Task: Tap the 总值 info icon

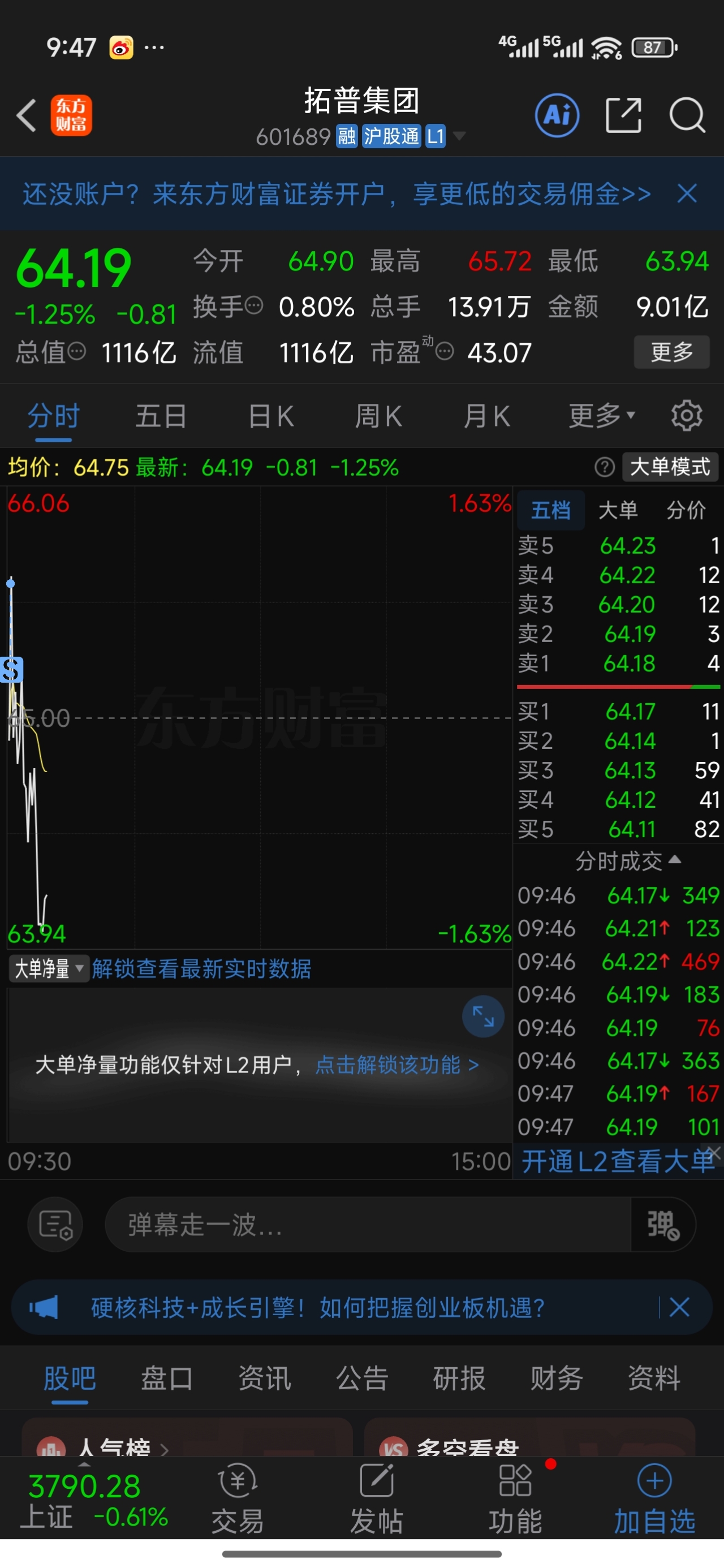Action: [77, 351]
